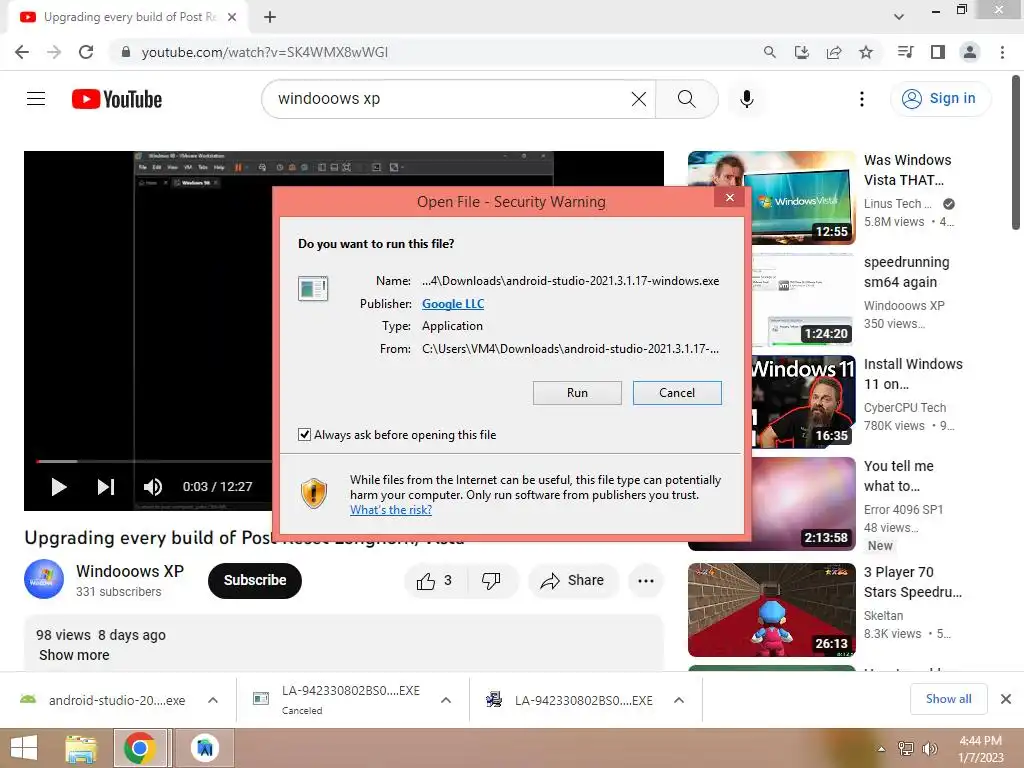Close the downloads bar
Screen dimensions: 1024x768
pos(1006,699)
